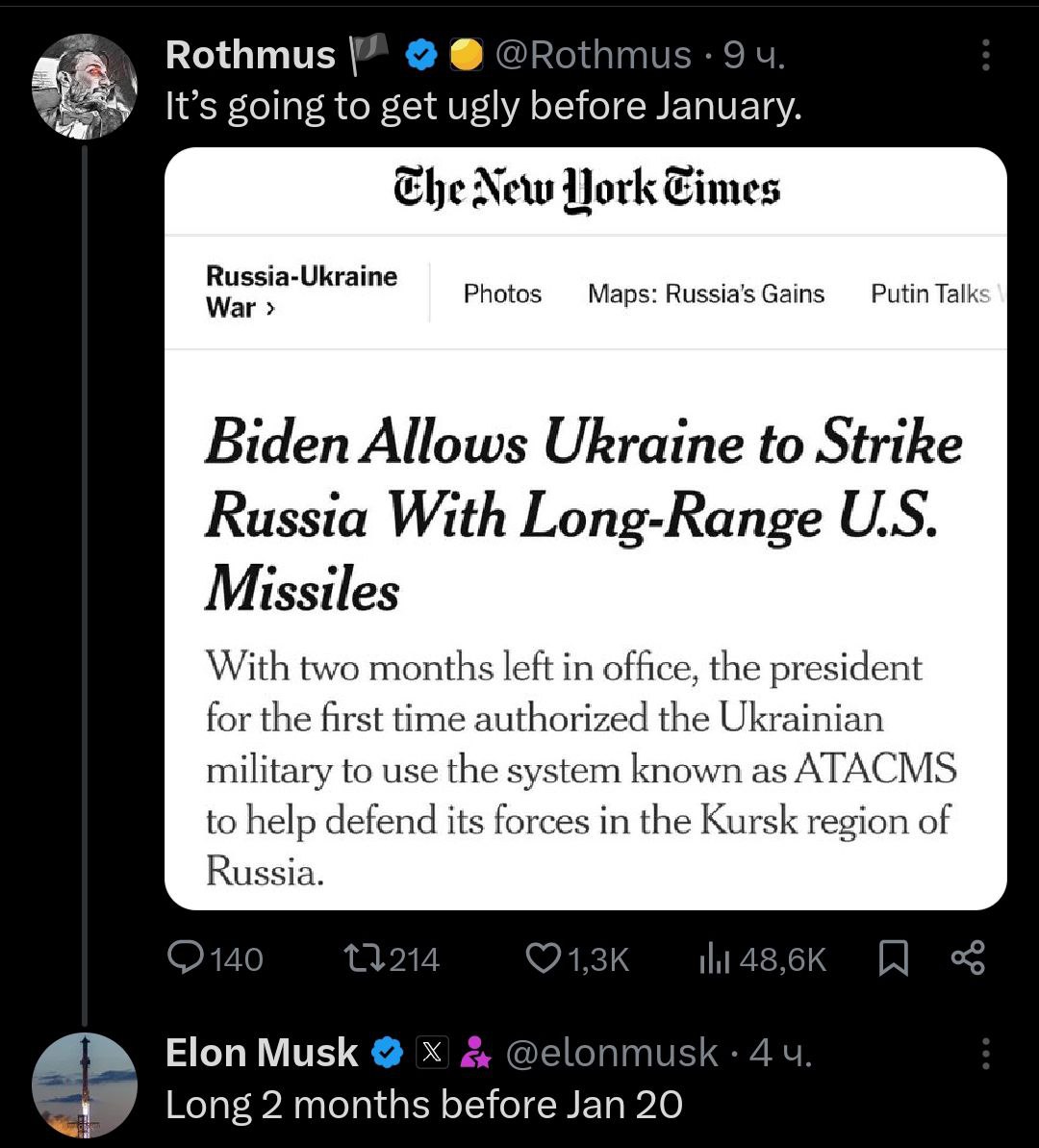Select Maps: Russia's Gains tab
Viewport: 1039px width, 1148px height.
[x=705, y=293]
